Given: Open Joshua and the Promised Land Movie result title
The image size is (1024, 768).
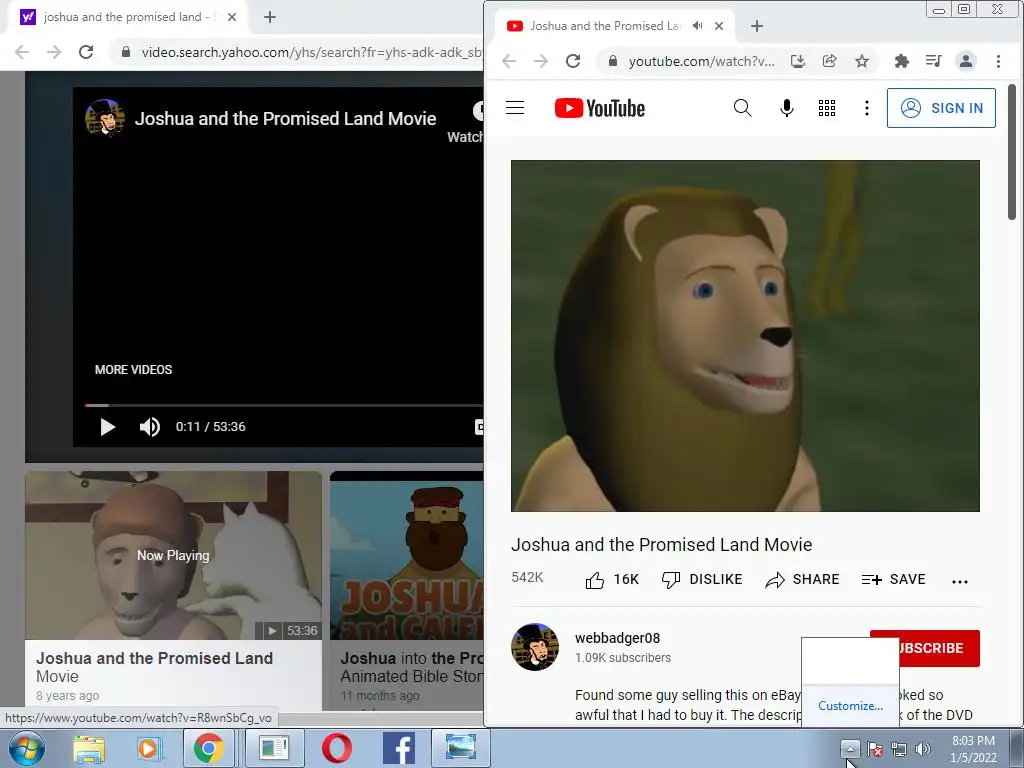Looking at the screenshot, I should tap(154, 667).
